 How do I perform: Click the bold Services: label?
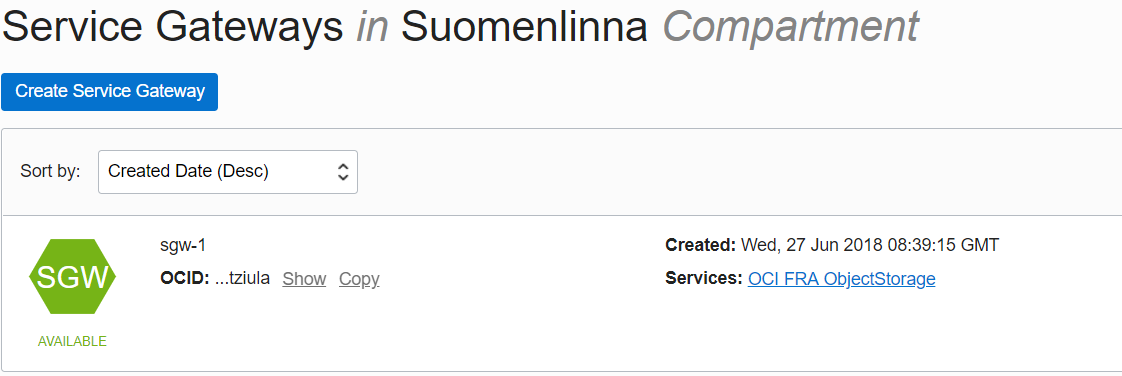coord(704,279)
